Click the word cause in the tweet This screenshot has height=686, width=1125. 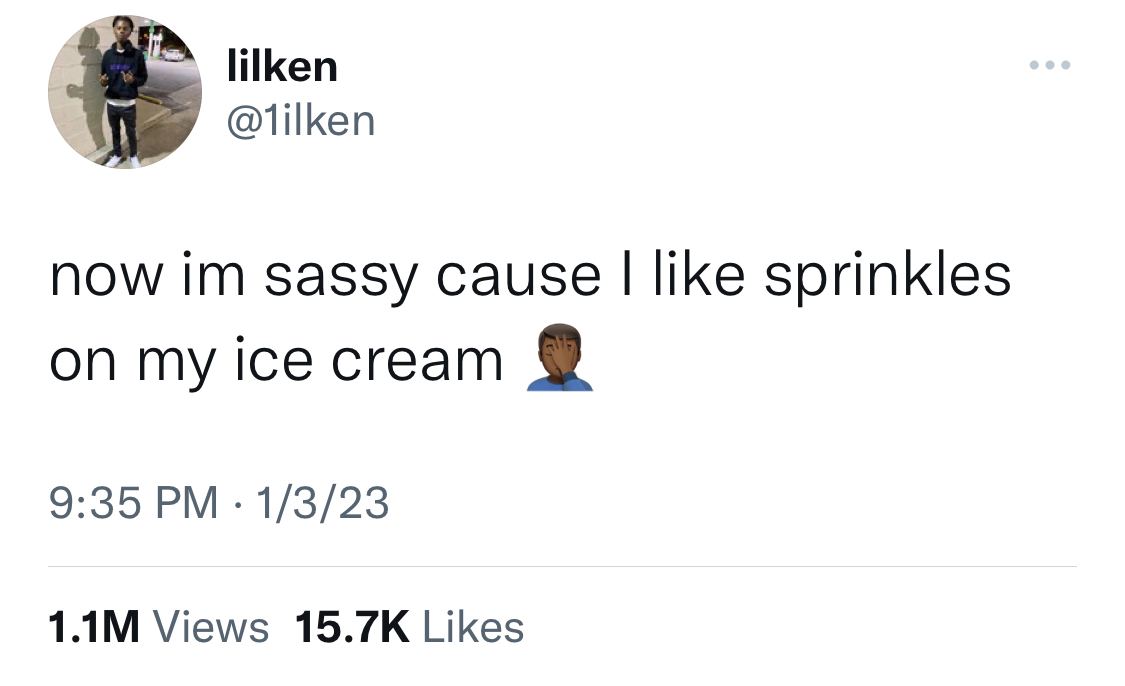click(518, 278)
